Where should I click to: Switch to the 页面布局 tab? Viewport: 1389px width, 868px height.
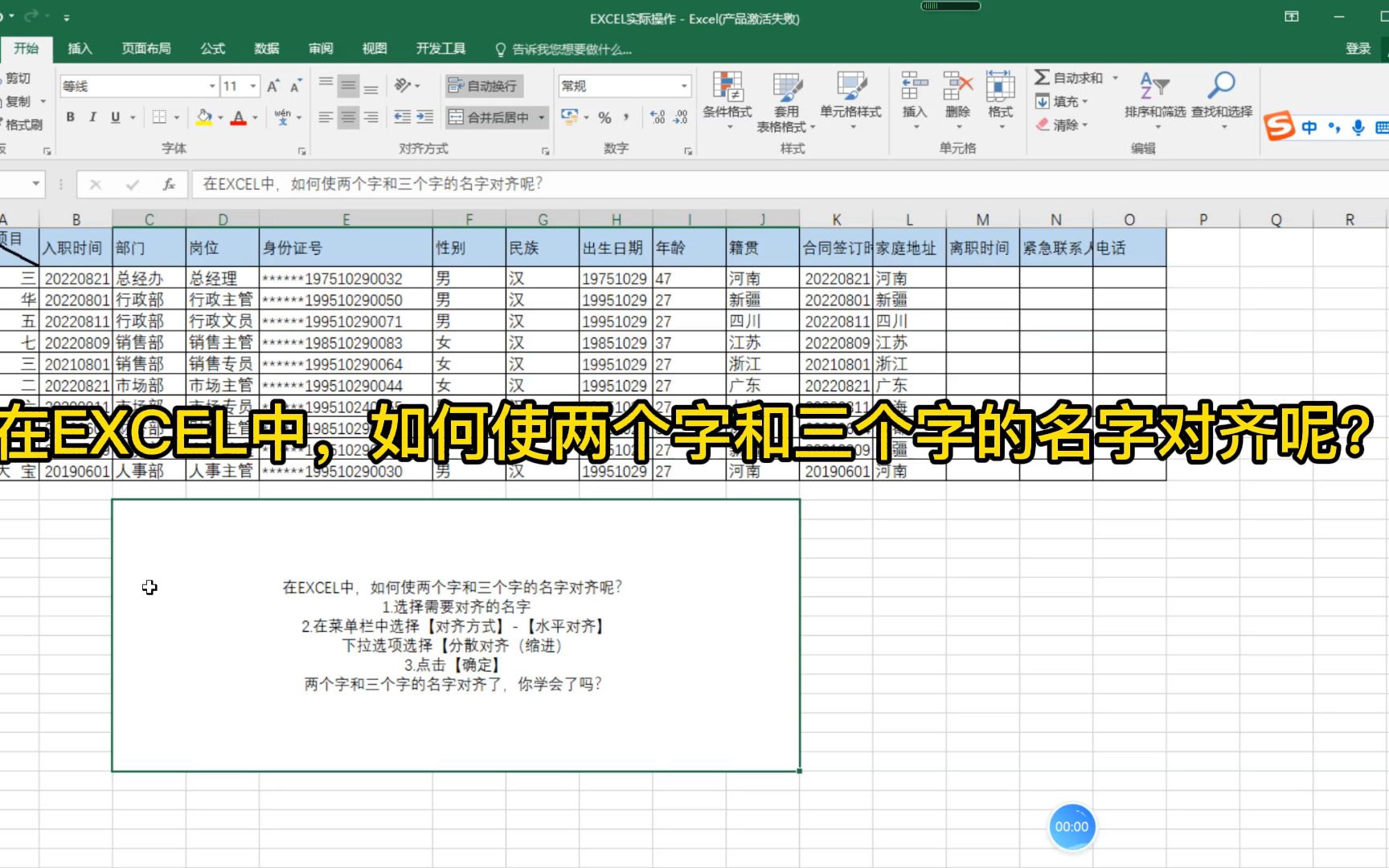pyautogui.click(x=145, y=48)
